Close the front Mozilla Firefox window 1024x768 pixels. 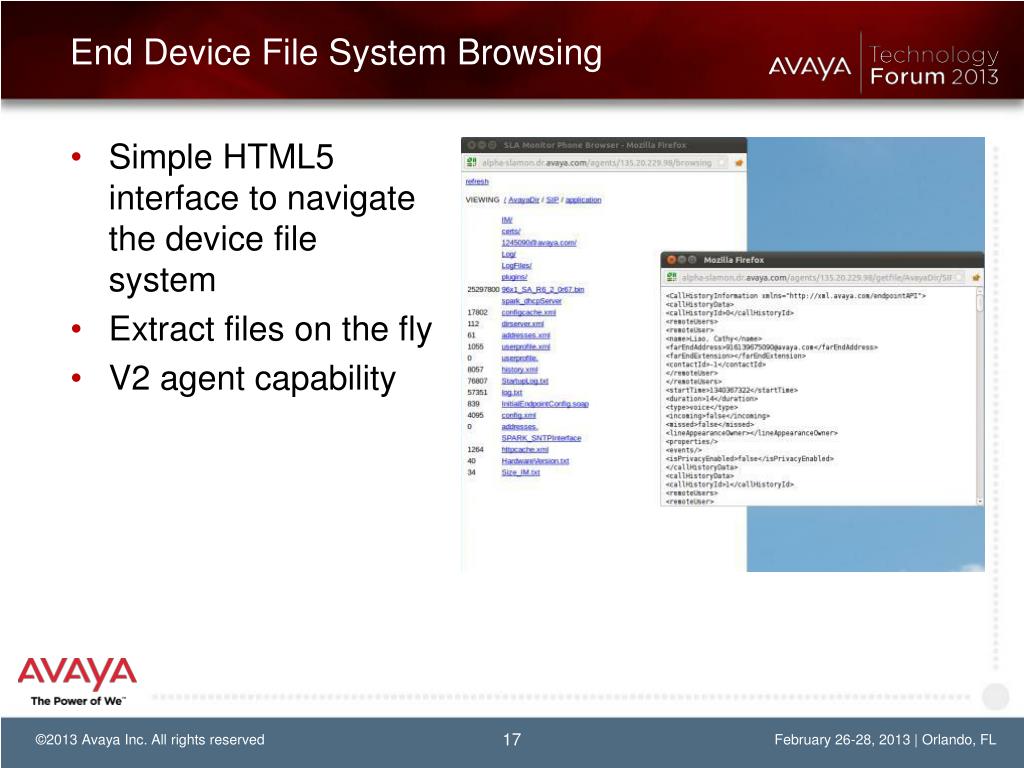pyautogui.click(x=671, y=260)
